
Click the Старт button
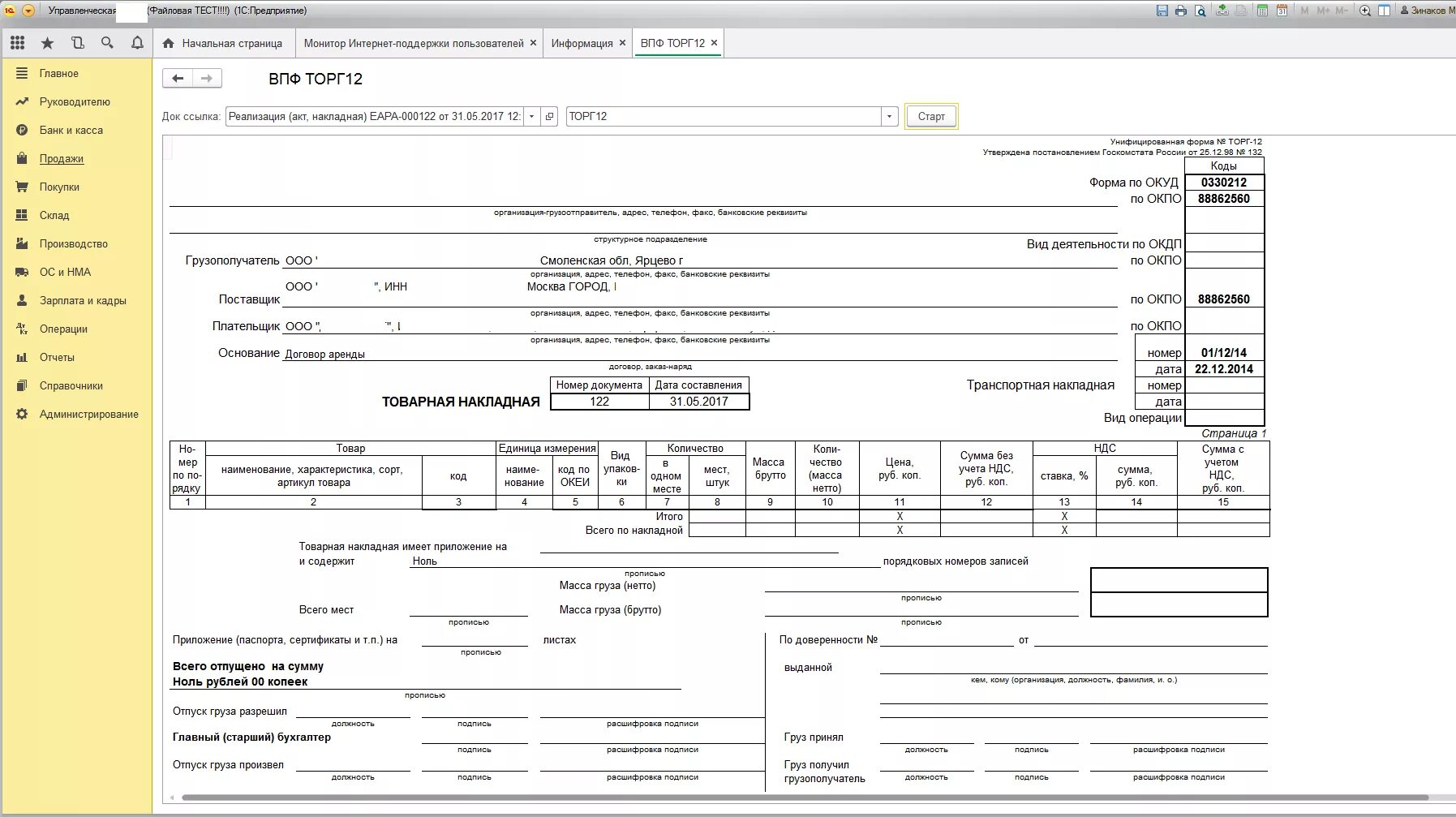pos(931,116)
